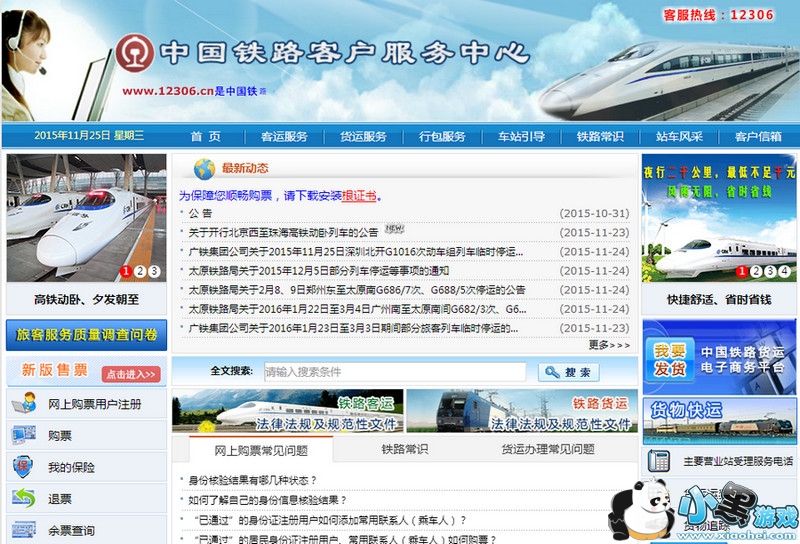Expand news list via 更多>>> link
This screenshot has height=544, width=800.
pyautogui.click(x=608, y=345)
